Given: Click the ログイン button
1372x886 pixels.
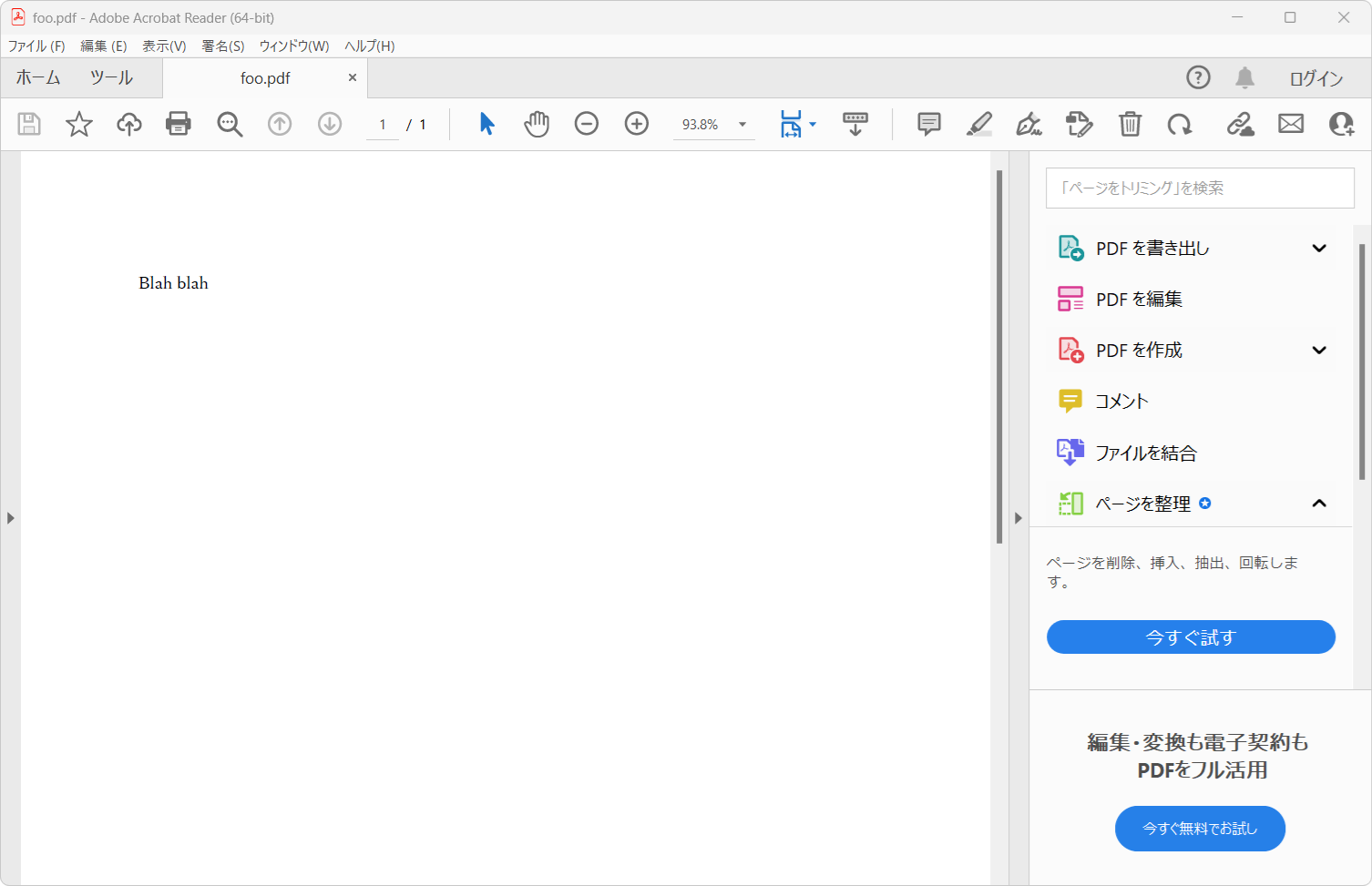Looking at the screenshot, I should click(1316, 78).
